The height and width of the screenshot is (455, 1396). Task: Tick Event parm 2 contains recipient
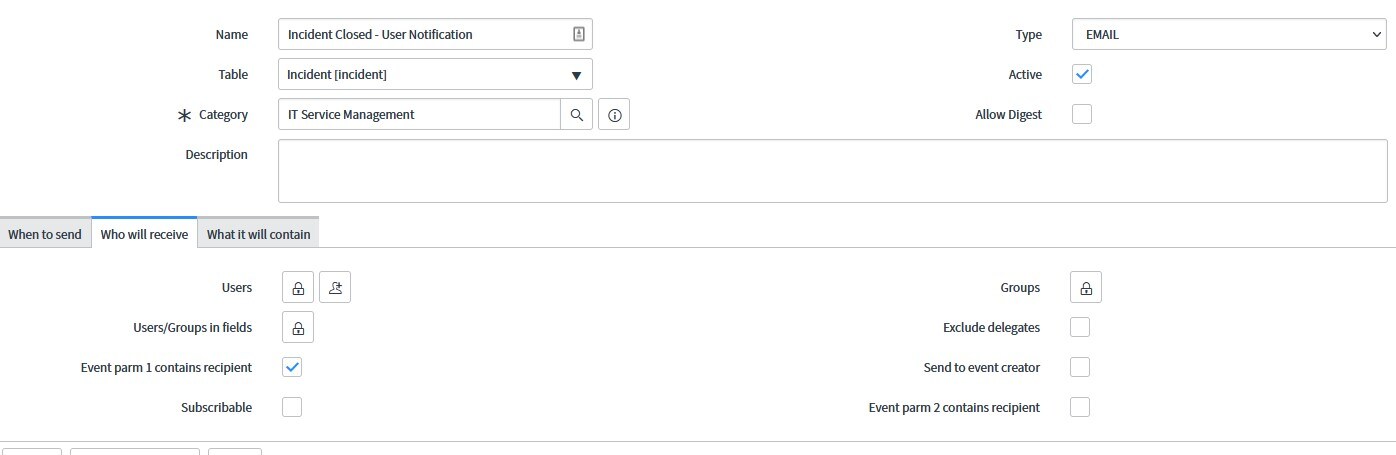1080,407
